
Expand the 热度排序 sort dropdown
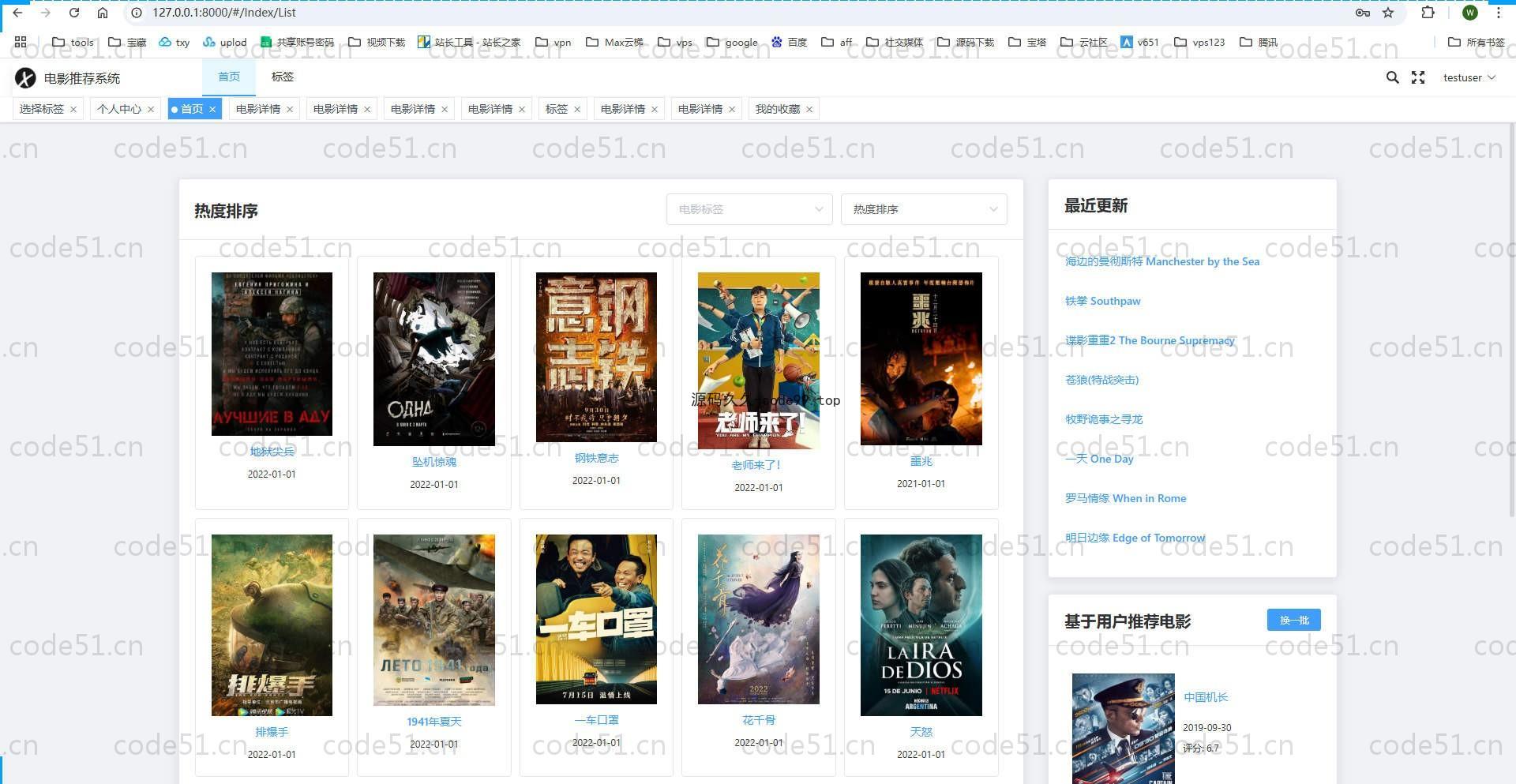click(x=924, y=209)
